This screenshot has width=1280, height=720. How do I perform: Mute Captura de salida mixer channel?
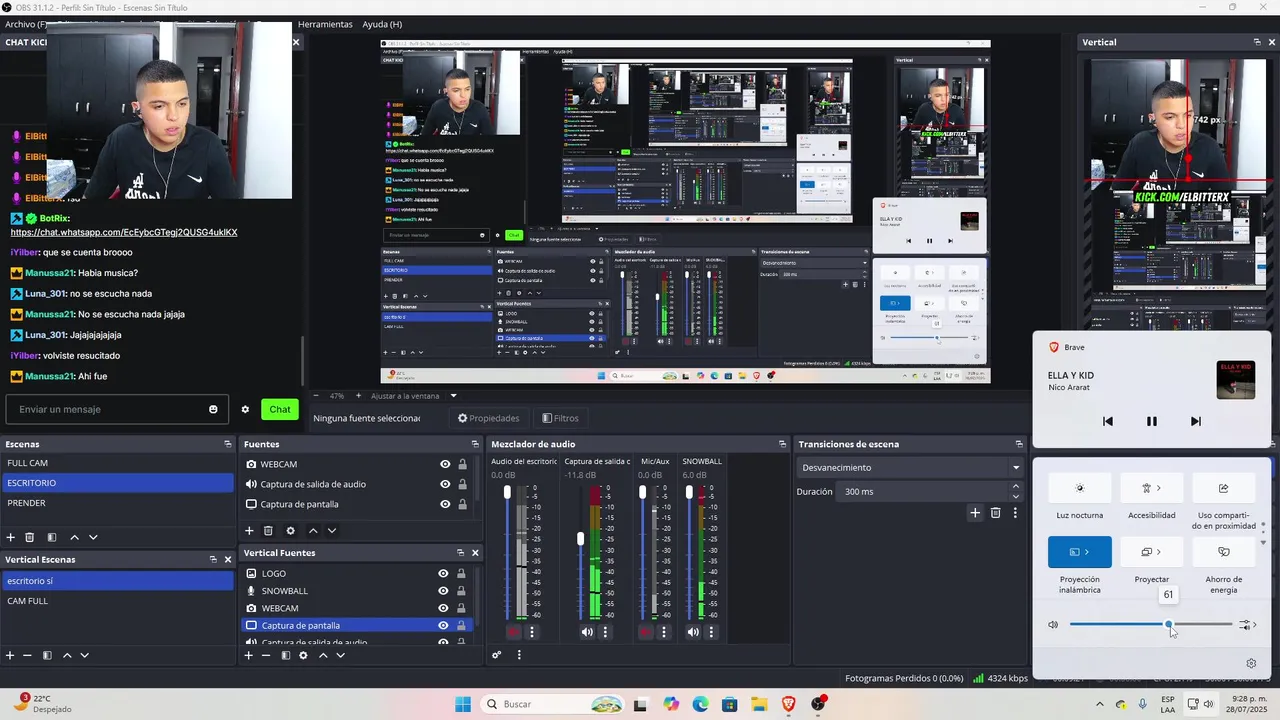(587, 632)
